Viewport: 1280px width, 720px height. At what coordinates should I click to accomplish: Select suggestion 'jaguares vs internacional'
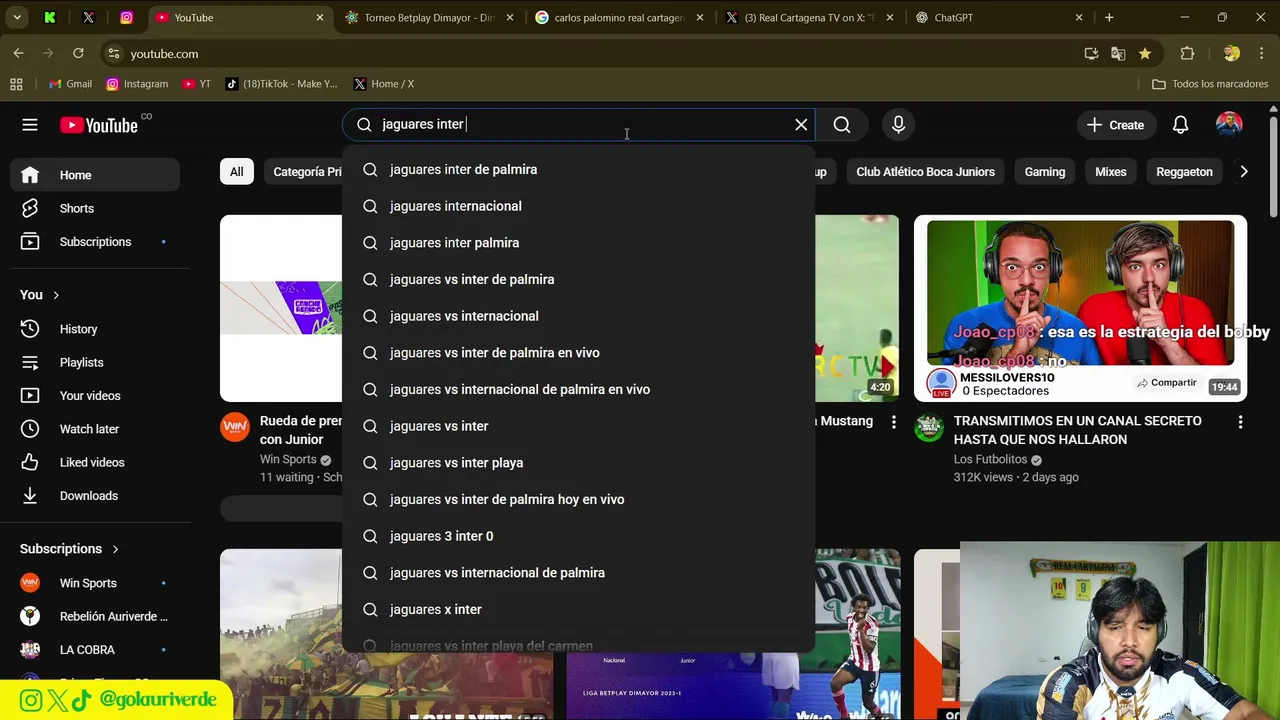(578, 316)
